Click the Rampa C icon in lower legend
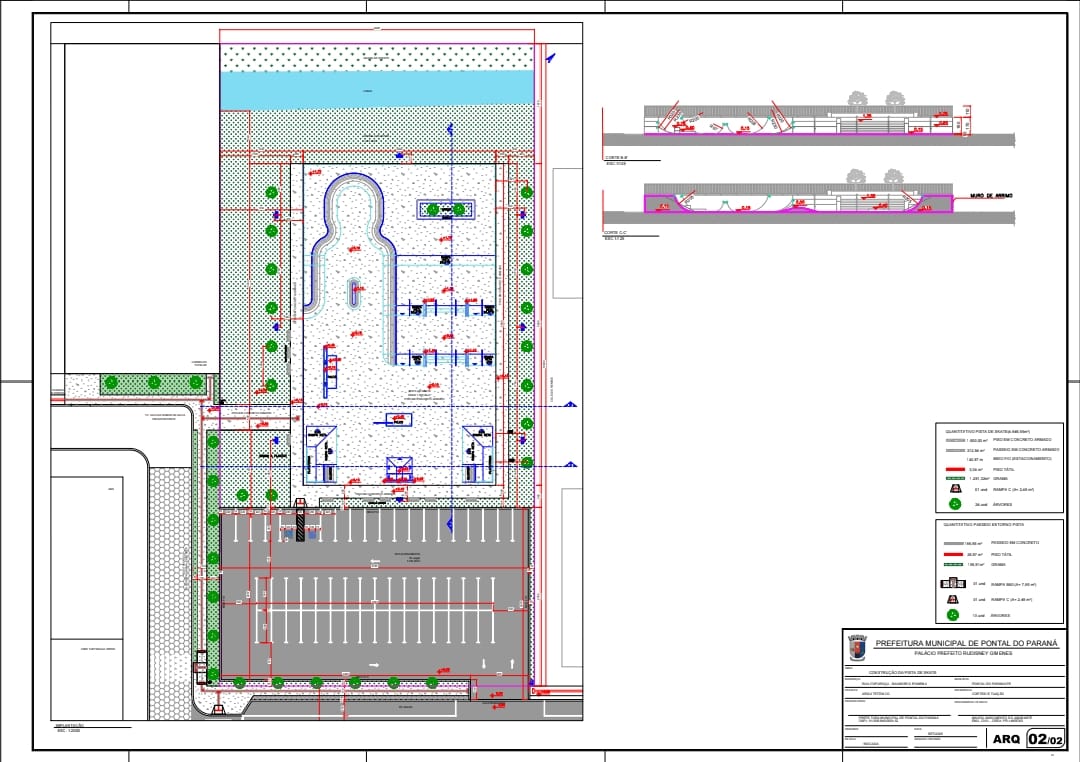1080x762 pixels. pos(954,600)
